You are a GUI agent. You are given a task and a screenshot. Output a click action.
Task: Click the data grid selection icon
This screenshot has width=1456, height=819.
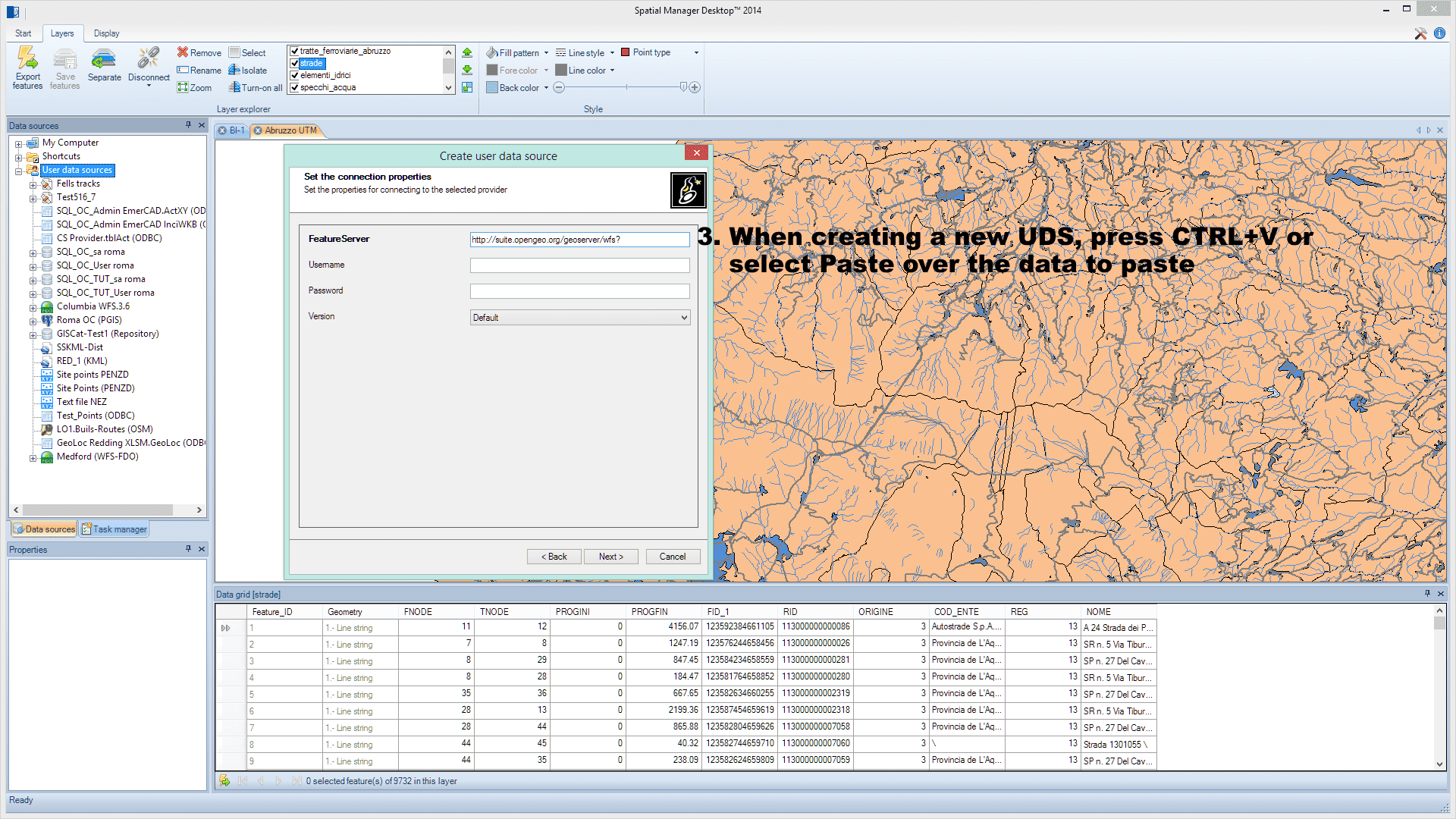[224, 780]
